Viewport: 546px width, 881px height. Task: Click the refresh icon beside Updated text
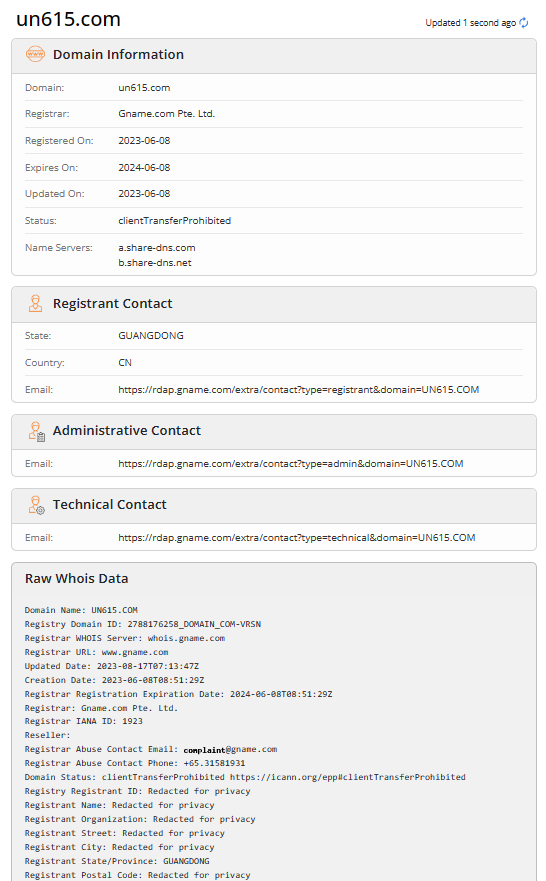[x=524, y=22]
